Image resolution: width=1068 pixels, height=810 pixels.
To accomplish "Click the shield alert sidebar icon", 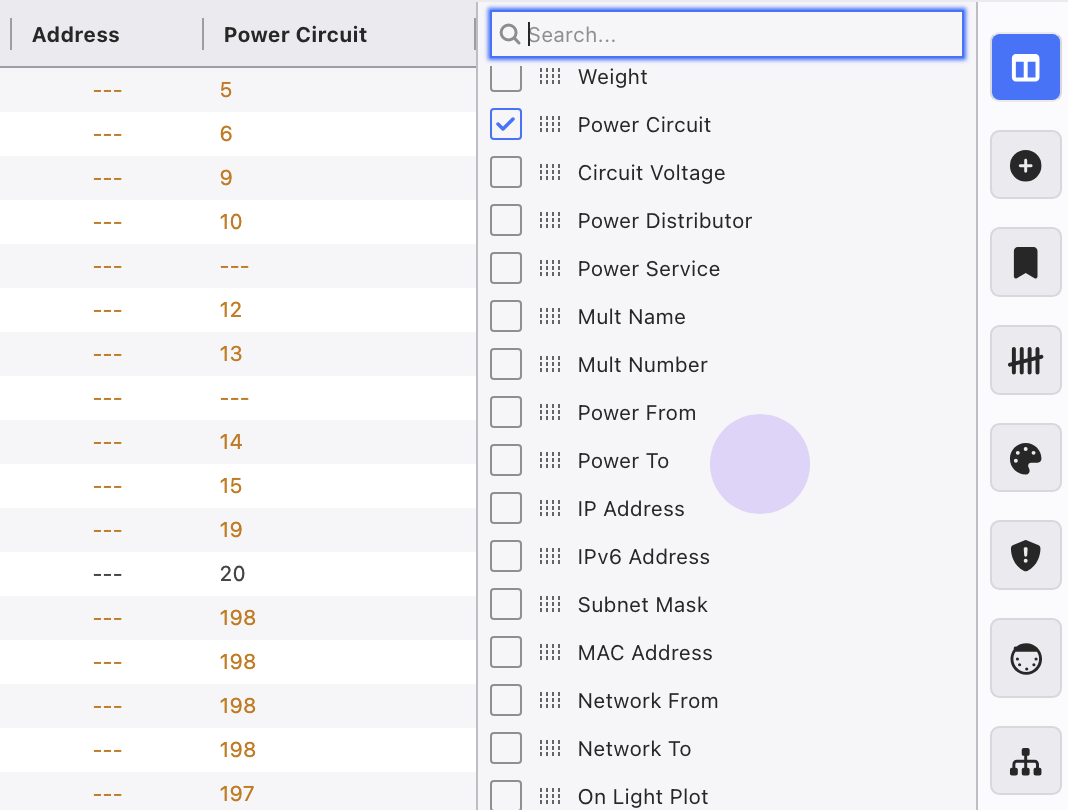I will tap(1025, 555).
